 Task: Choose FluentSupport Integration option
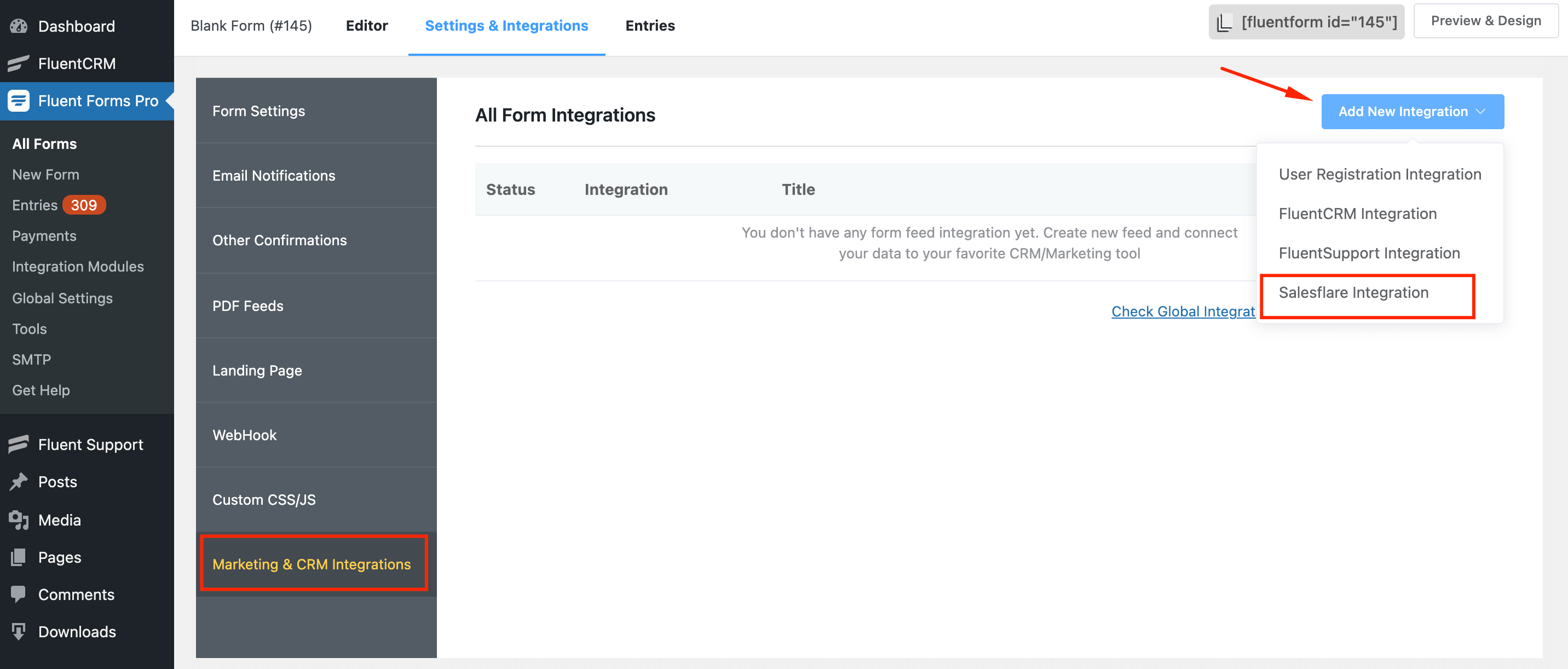[1380, 252]
